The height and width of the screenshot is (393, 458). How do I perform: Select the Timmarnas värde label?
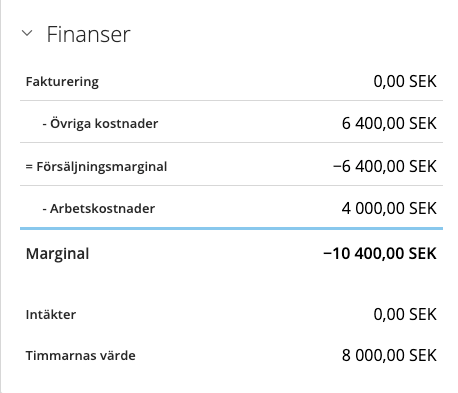click(81, 356)
